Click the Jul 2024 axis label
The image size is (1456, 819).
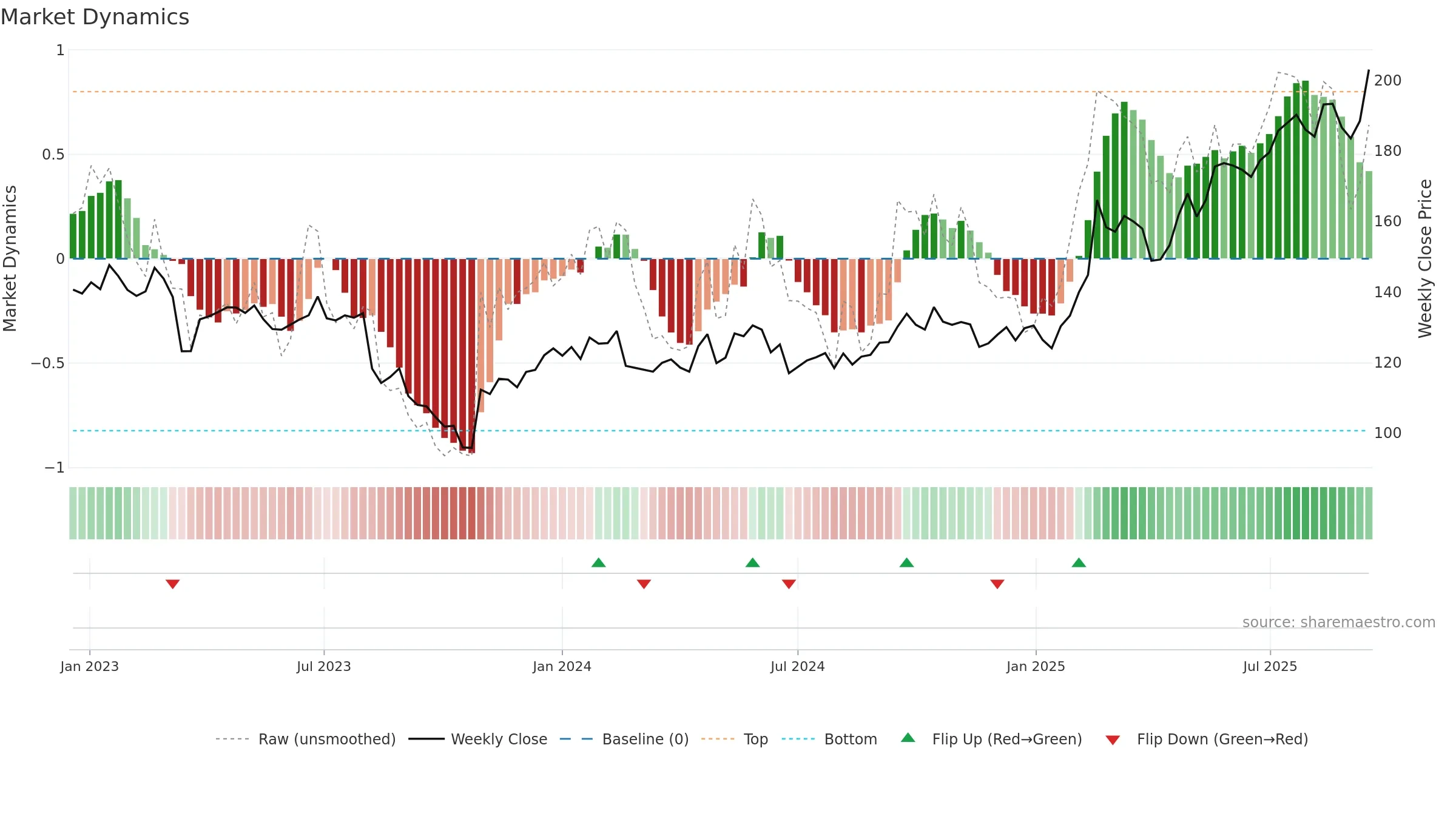tap(798, 666)
